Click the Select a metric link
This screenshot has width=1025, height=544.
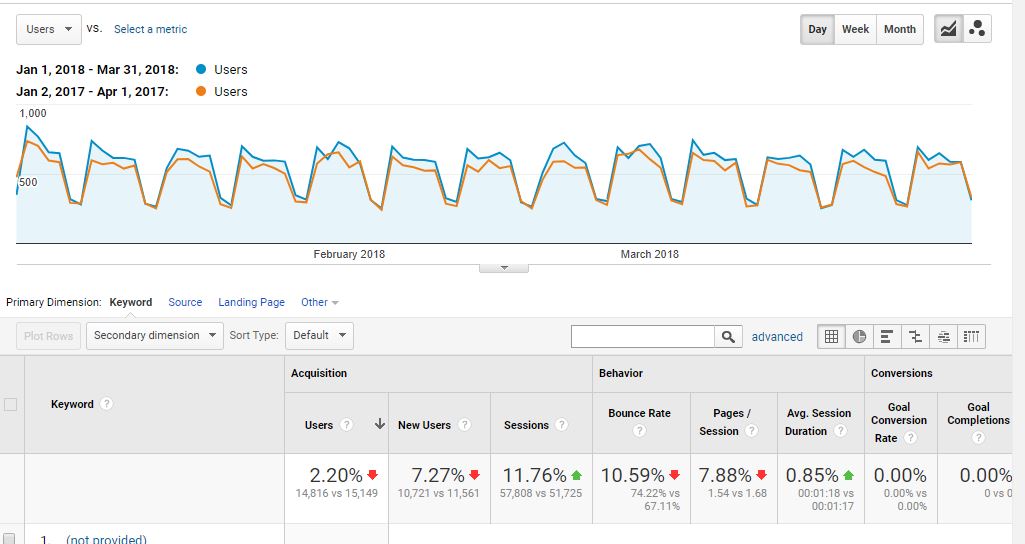click(150, 29)
